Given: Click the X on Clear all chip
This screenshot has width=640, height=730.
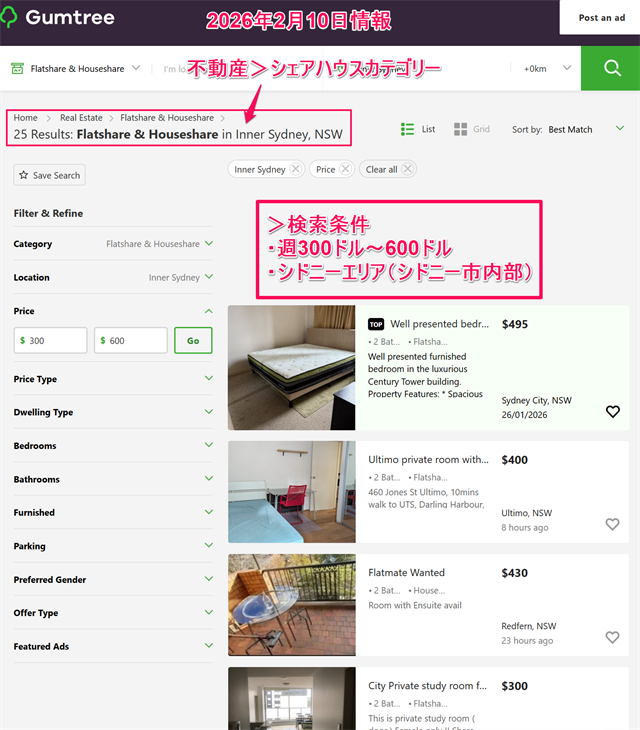Looking at the screenshot, I should [407, 169].
